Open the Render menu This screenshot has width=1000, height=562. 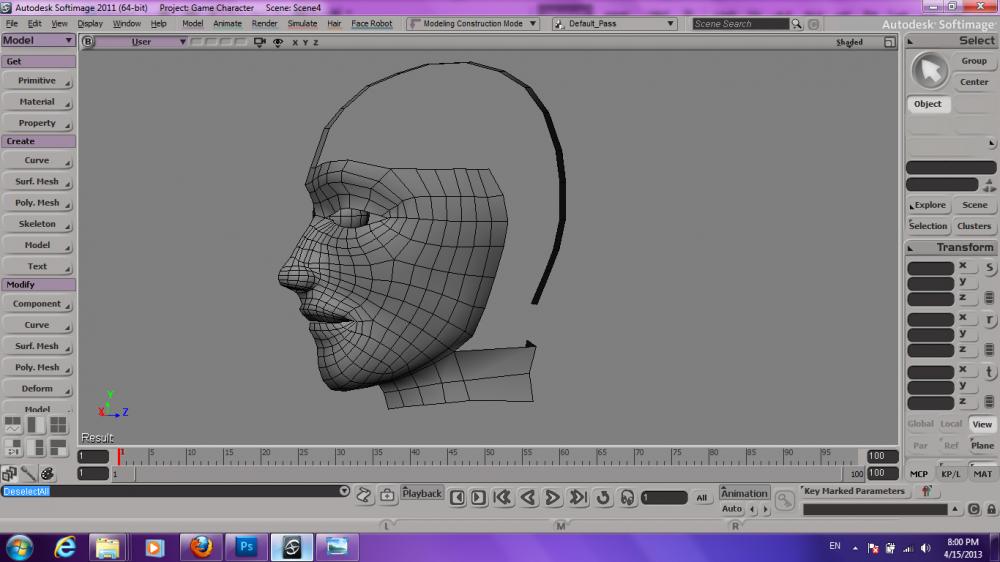click(x=264, y=23)
